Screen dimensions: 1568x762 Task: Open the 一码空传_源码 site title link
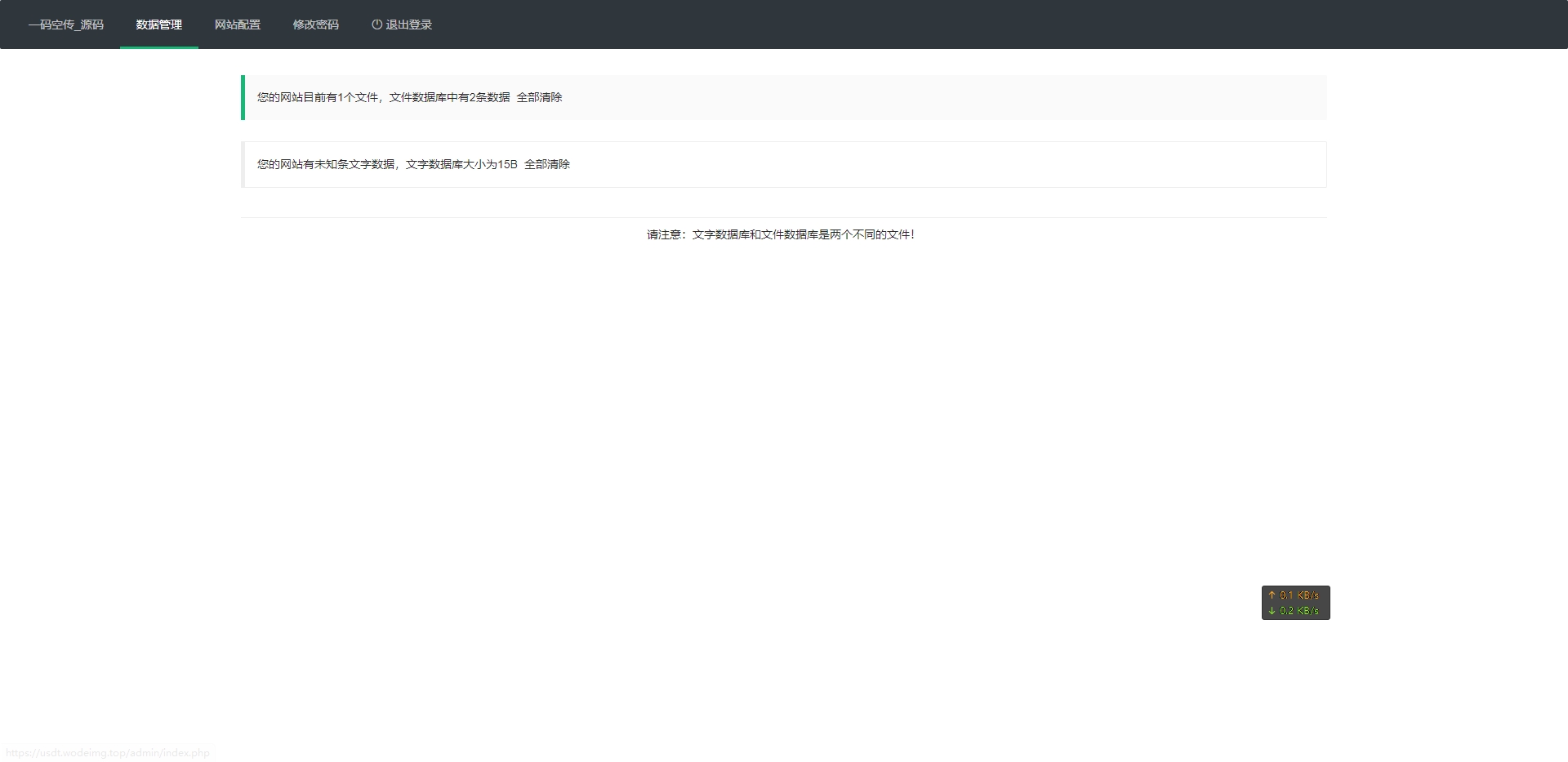tap(65, 25)
